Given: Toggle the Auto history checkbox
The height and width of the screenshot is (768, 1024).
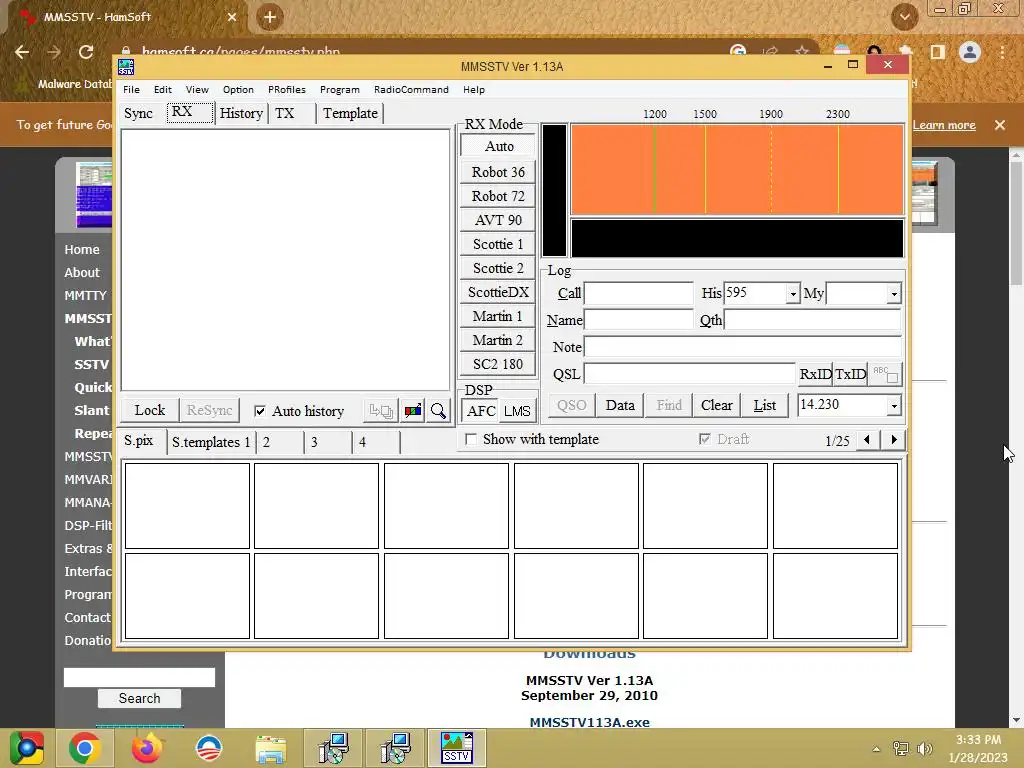Looking at the screenshot, I should (259, 411).
